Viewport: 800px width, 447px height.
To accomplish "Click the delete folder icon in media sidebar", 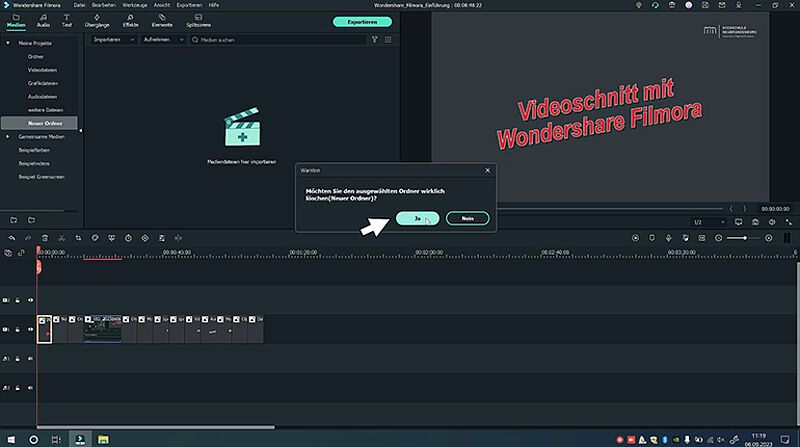I will pyautogui.click(x=32, y=220).
